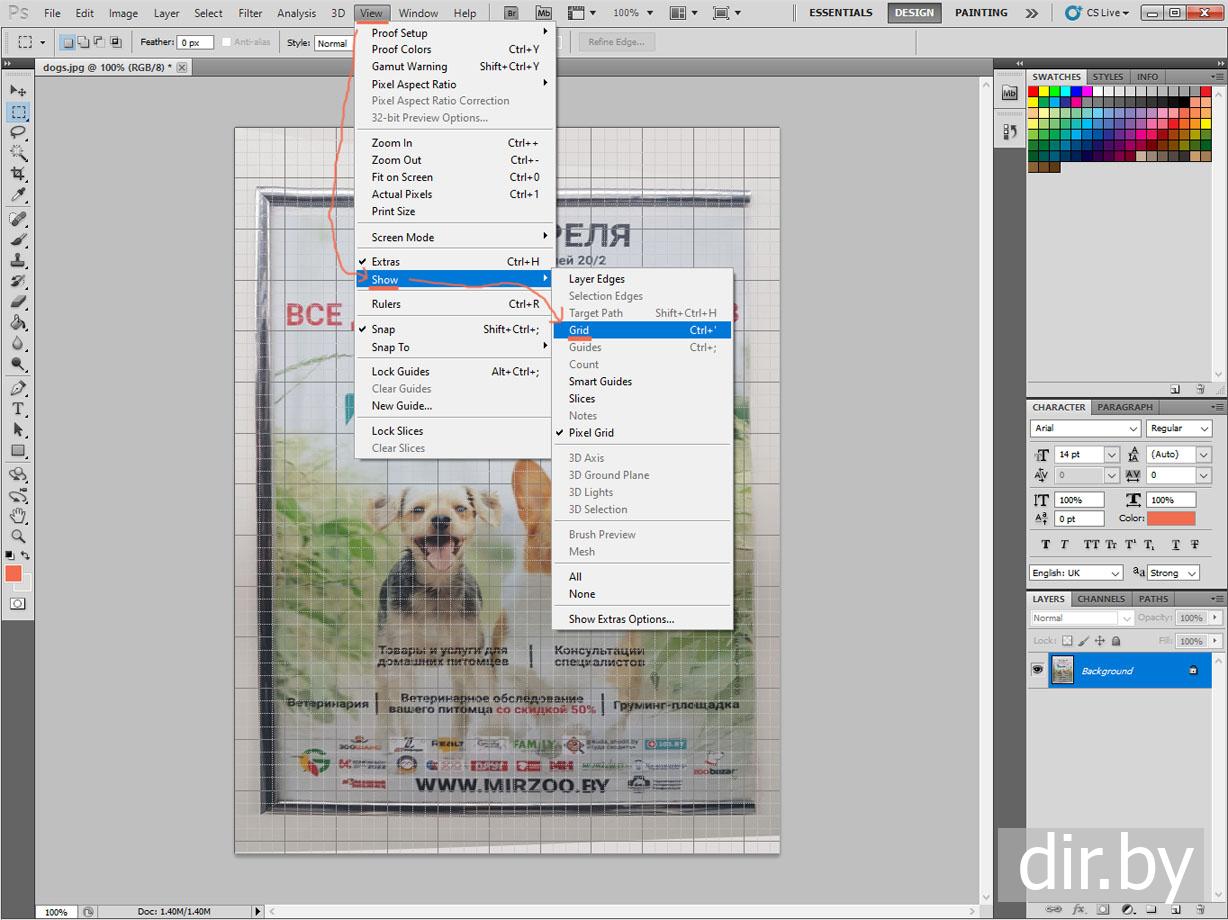This screenshot has width=1228, height=920.
Task: Activate the Zoom tool in toolbox
Action: point(18,536)
